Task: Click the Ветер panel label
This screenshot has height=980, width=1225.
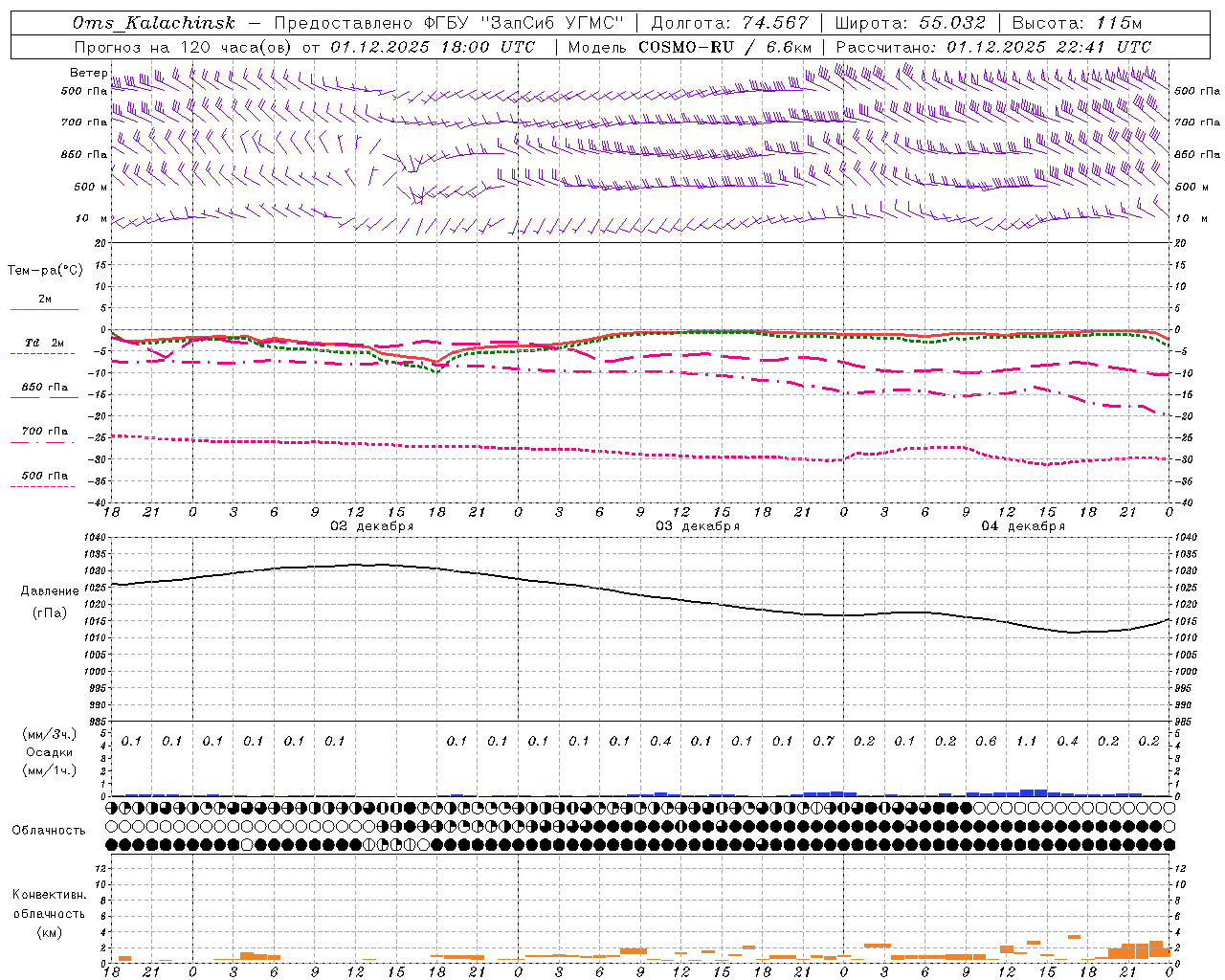Action: [x=88, y=73]
